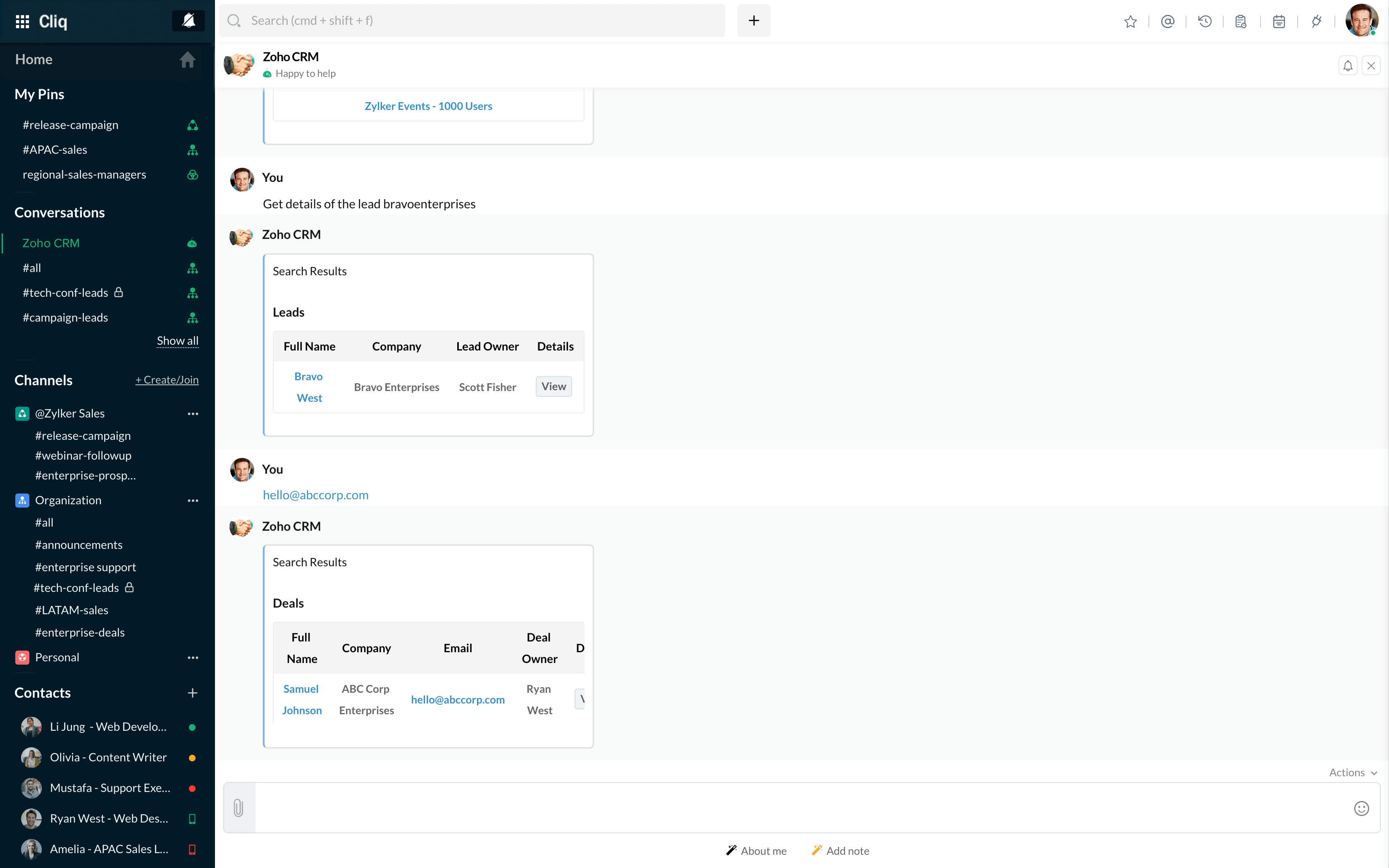Screen dimensions: 1389x868
Task: Click the hello@abccorp.com email link
Action: click(x=315, y=494)
